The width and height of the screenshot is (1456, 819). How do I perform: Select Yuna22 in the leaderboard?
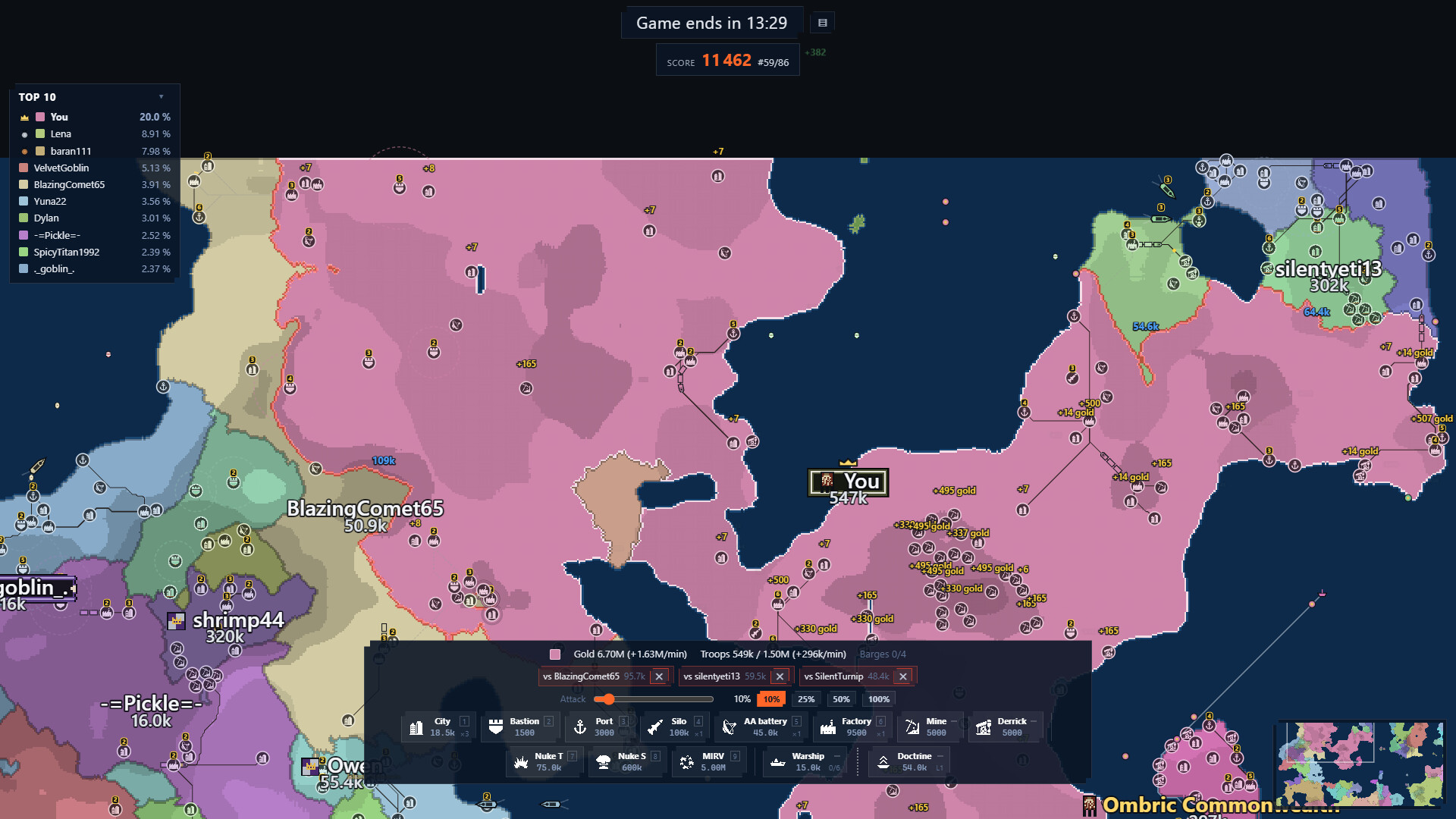click(95, 201)
